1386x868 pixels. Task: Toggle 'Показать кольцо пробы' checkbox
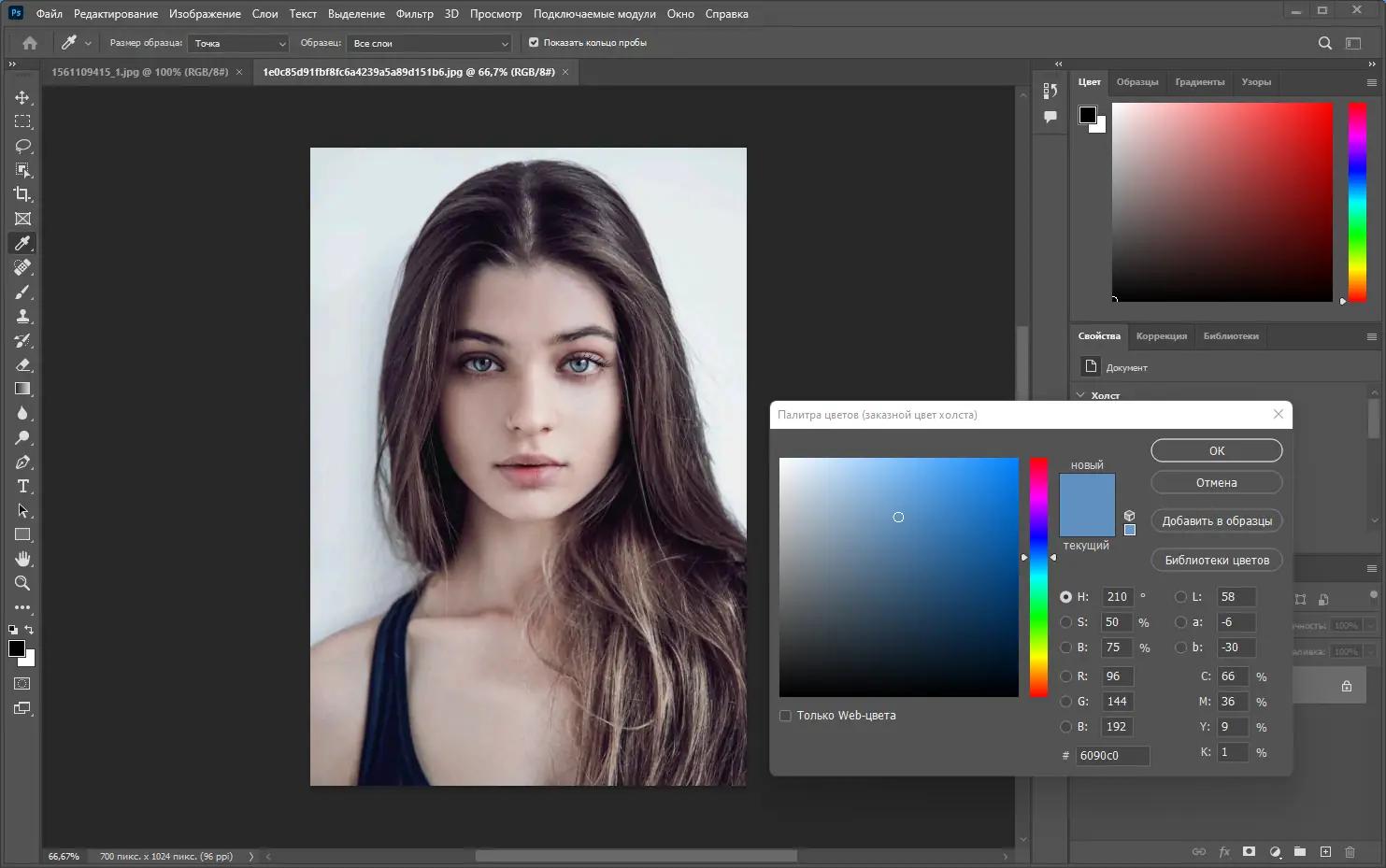[534, 43]
